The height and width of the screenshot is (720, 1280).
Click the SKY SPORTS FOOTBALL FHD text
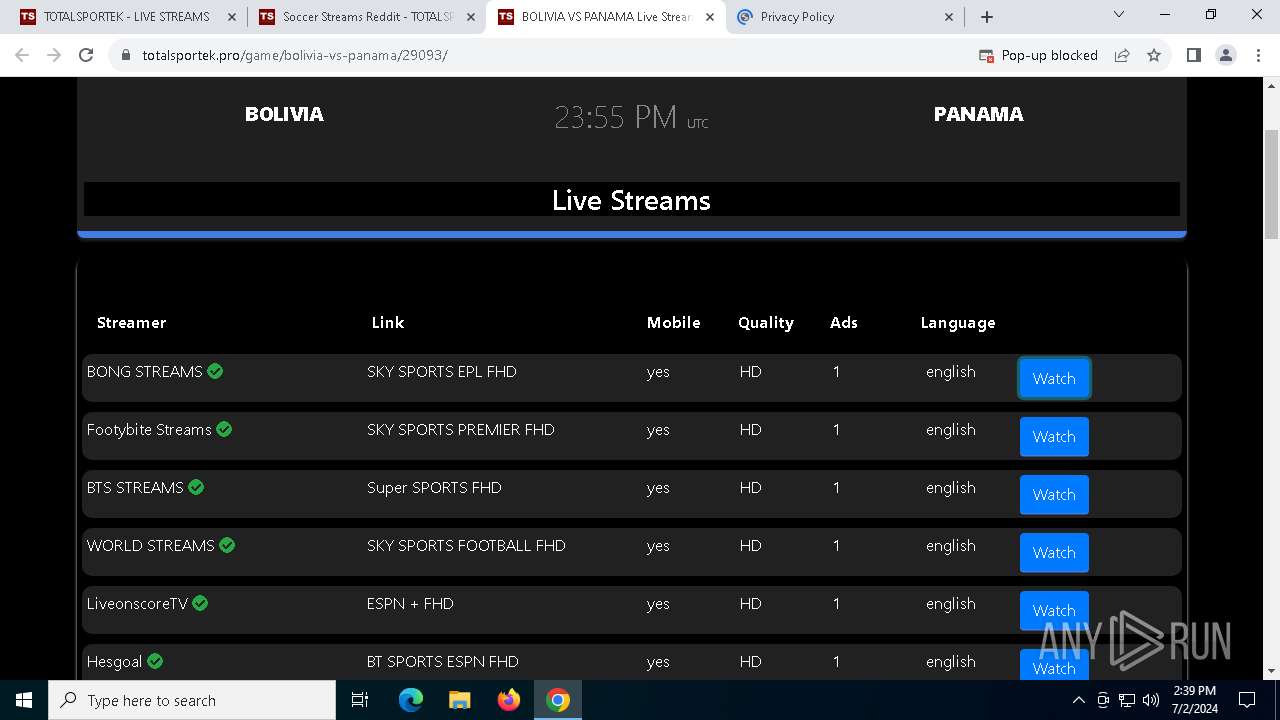click(x=466, y=545)
